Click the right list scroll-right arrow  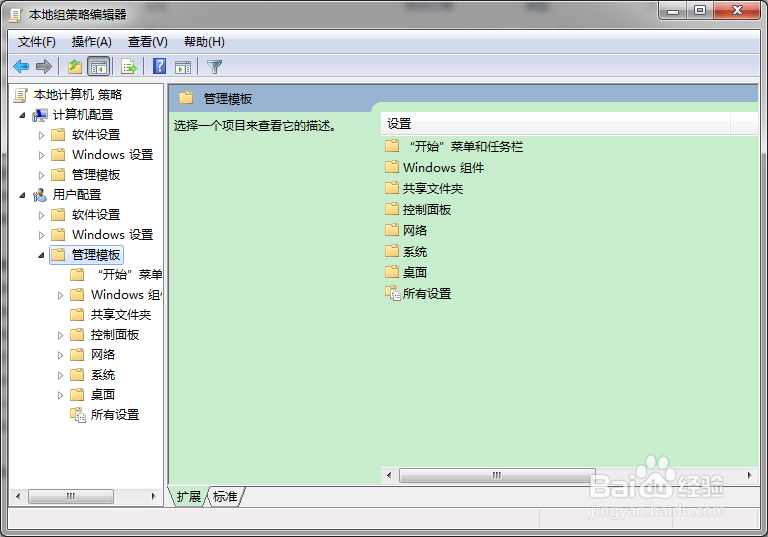pos(749,475)
